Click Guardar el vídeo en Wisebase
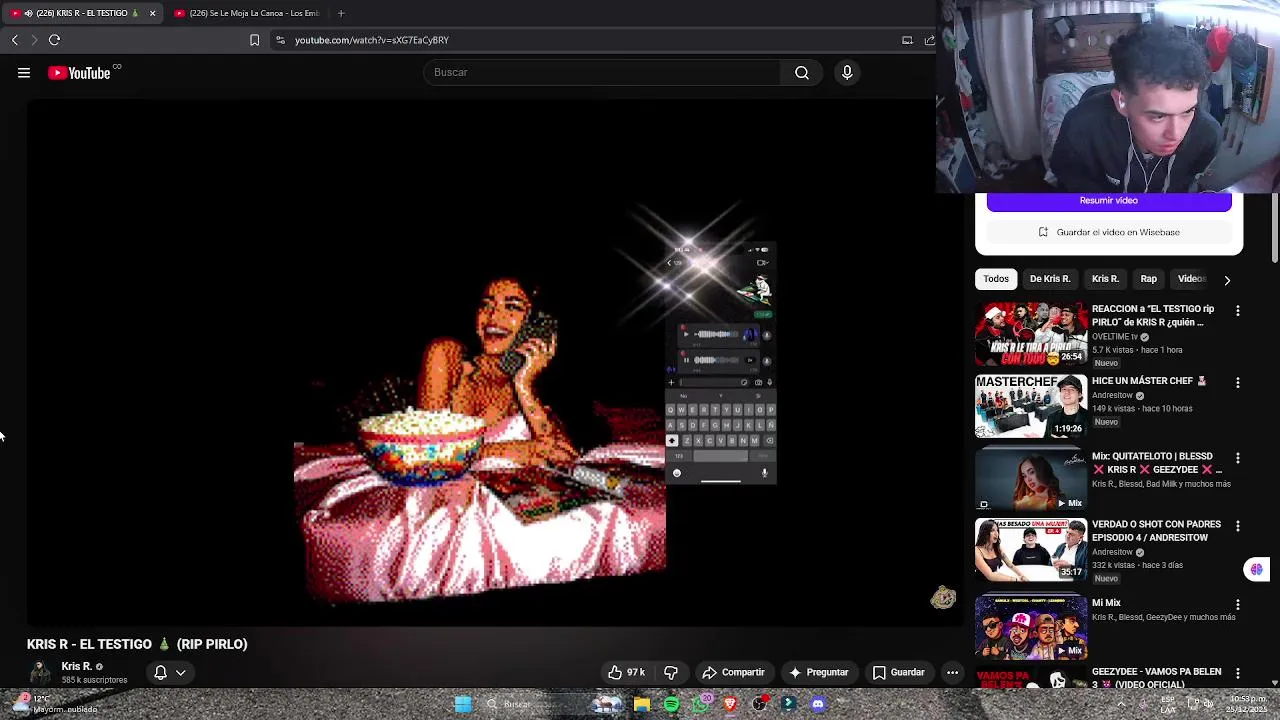 [1109, 232]
